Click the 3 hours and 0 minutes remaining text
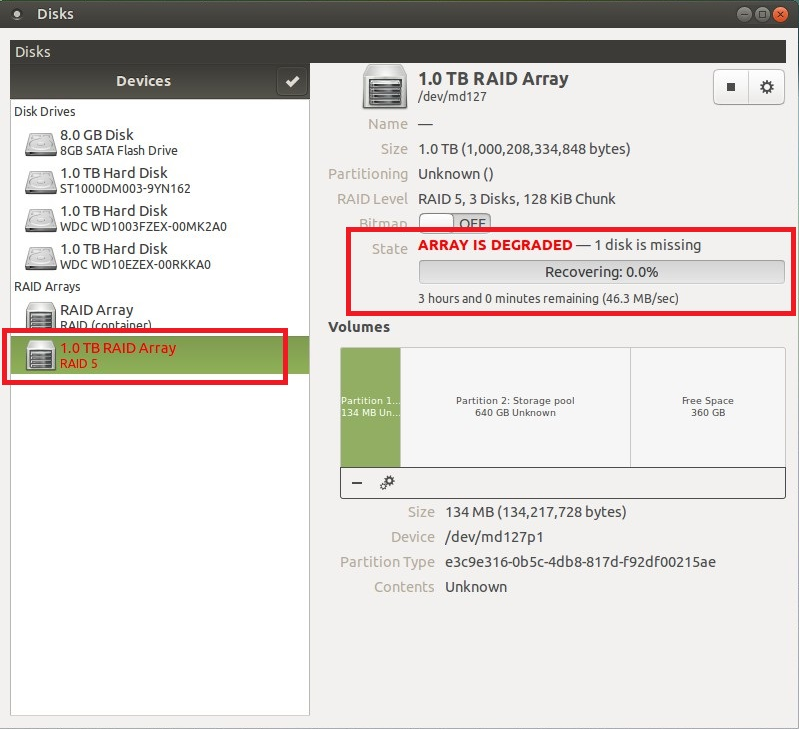Image resolution: width=799 pixels, height=729 pixels. coord(548,299)
